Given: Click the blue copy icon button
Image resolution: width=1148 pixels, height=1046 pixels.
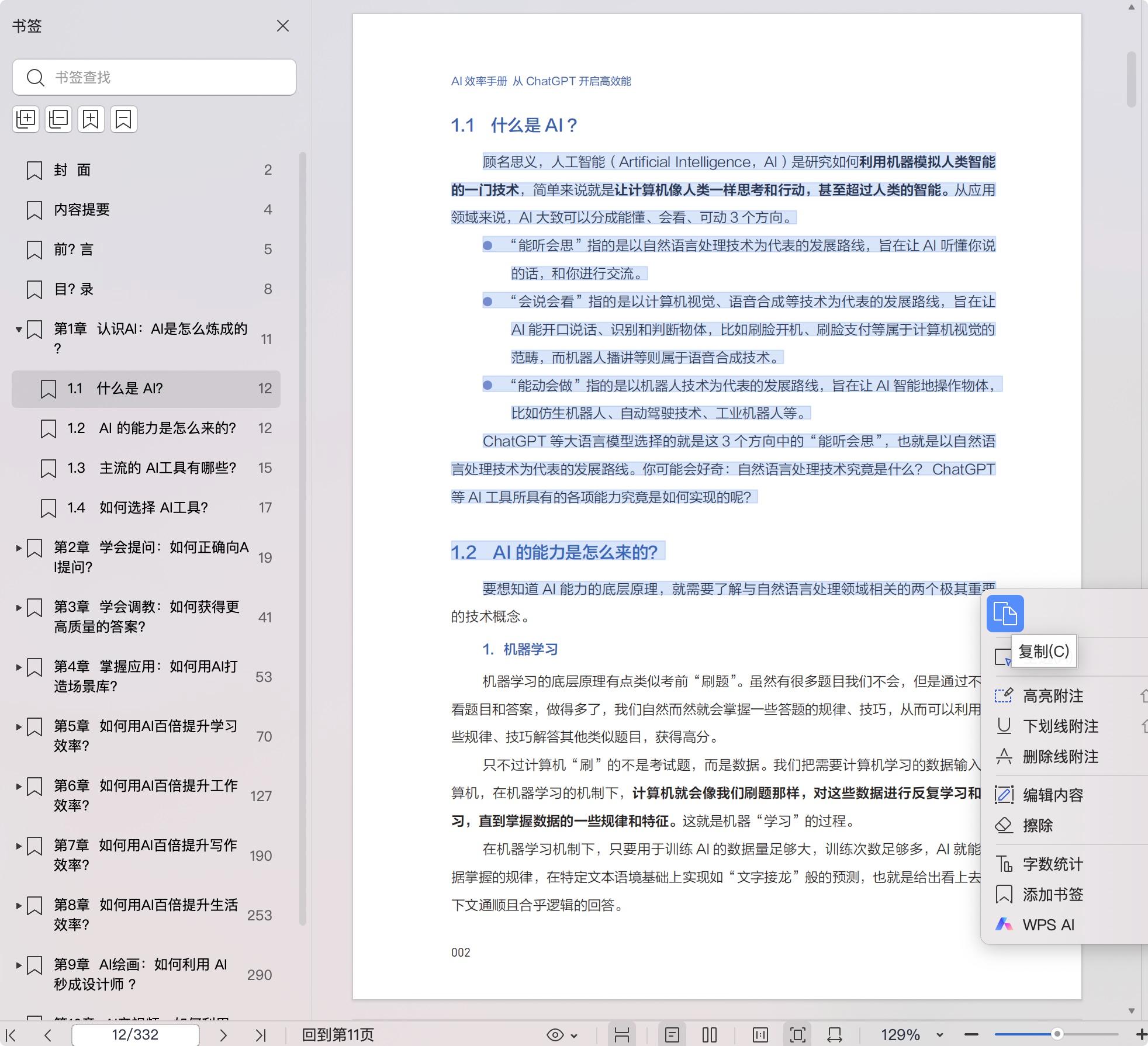Looking at the screenshot, I should (1005, 614).
